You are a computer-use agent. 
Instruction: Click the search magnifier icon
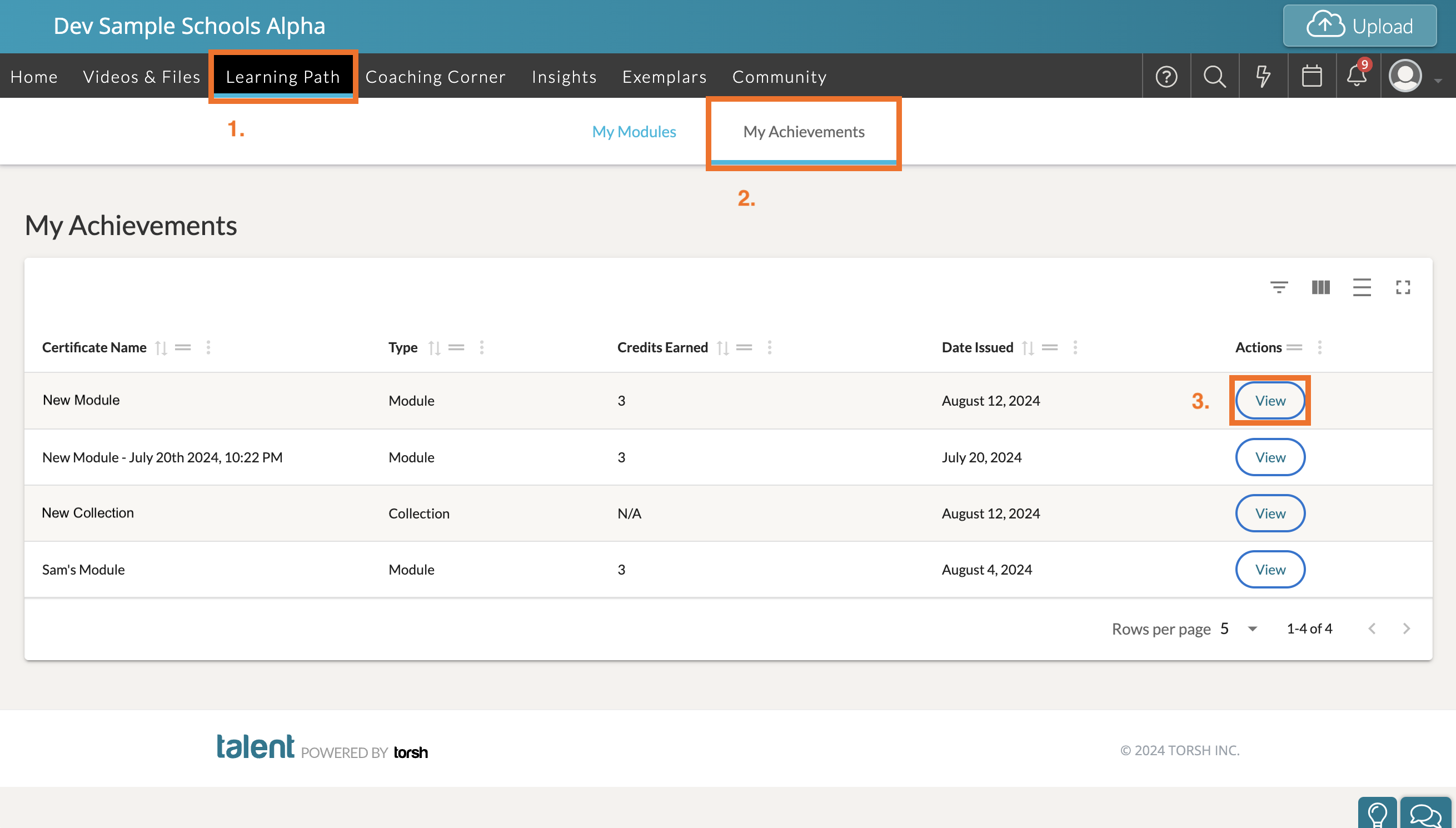point(1214,76)
